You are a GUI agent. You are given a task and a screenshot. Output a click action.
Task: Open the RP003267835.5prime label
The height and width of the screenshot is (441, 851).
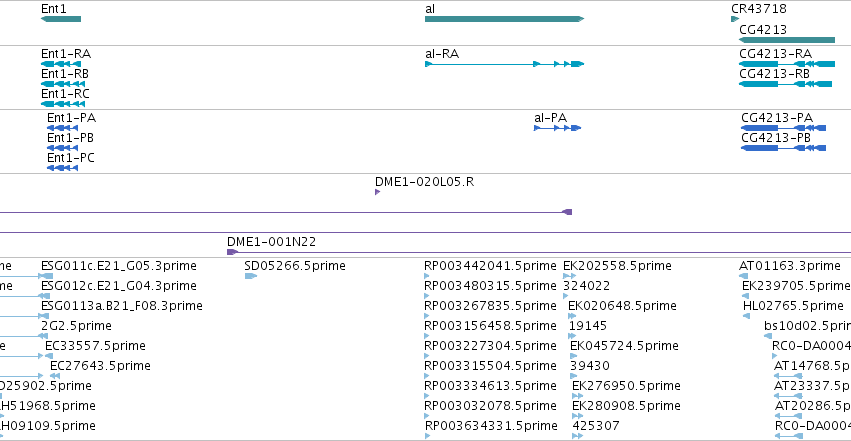(x=491, y=306)
